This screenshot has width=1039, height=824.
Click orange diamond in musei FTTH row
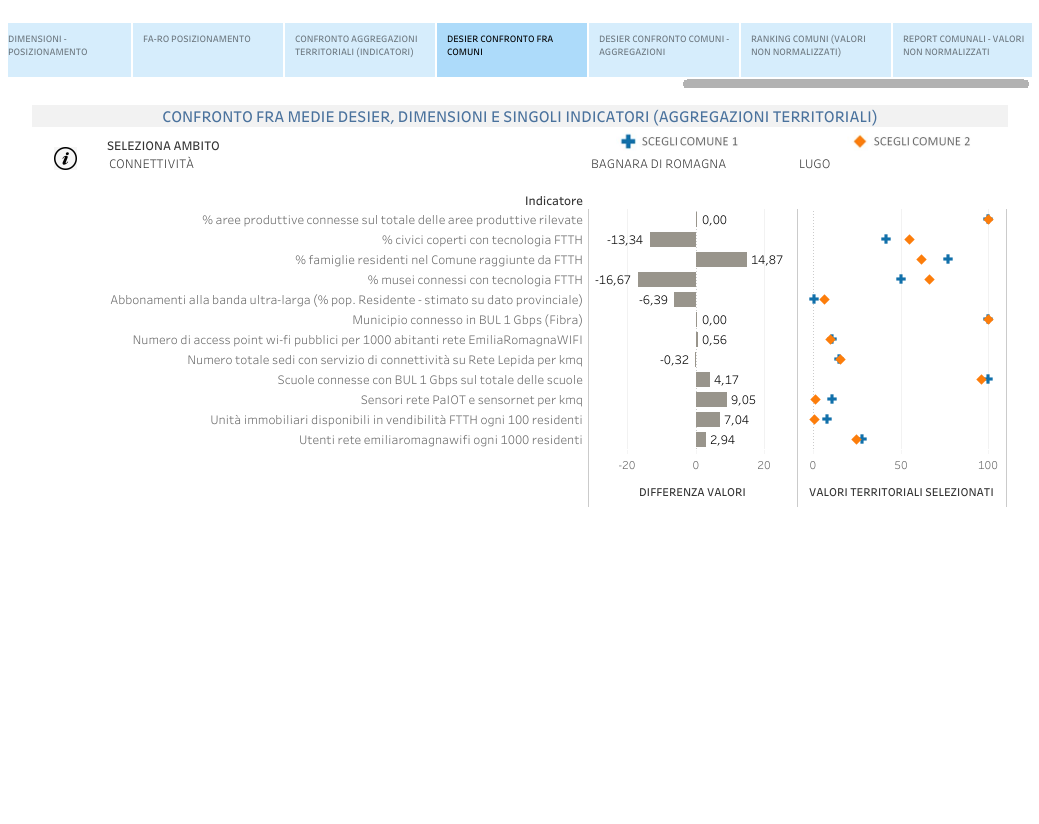[x=929, y=280]
